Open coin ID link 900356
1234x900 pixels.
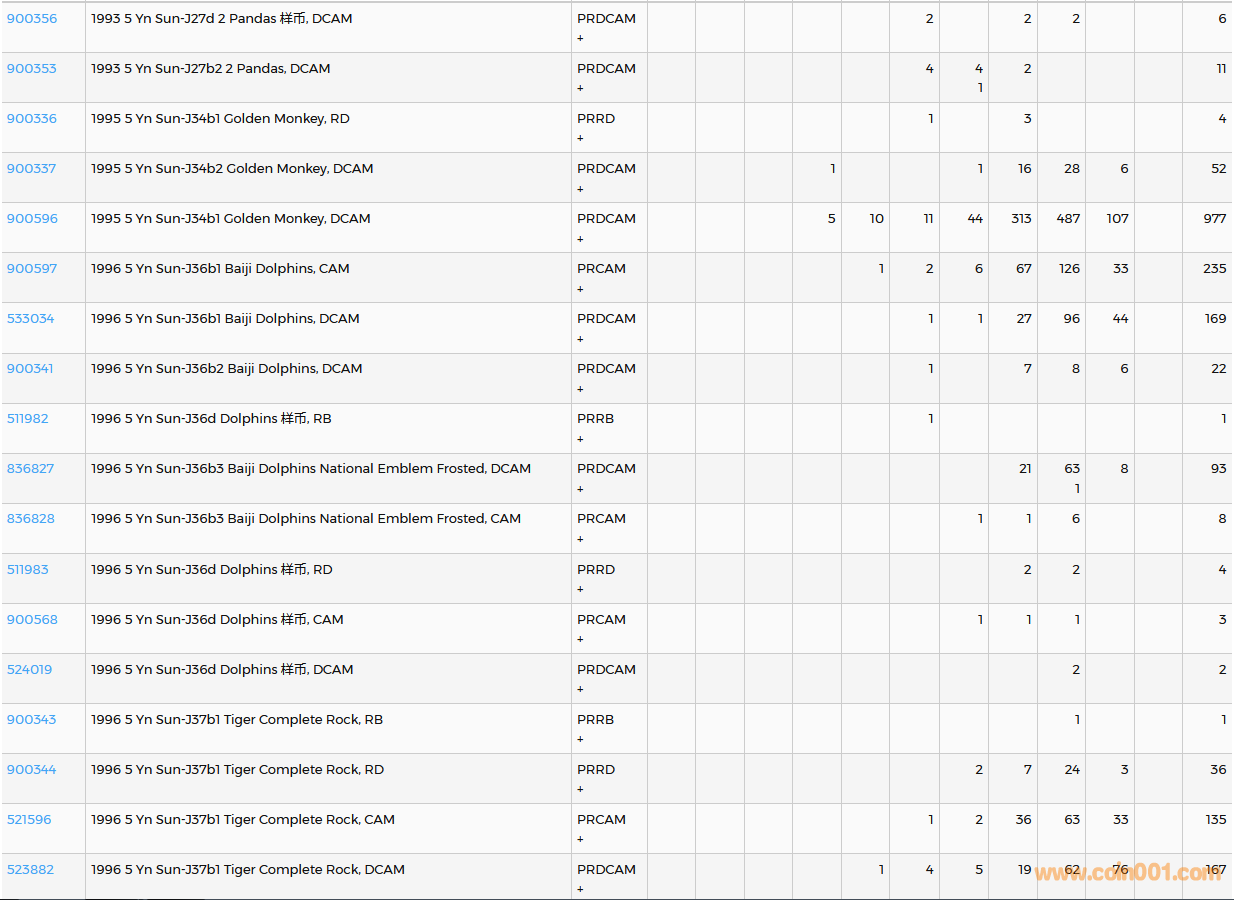tap(32, 19)
